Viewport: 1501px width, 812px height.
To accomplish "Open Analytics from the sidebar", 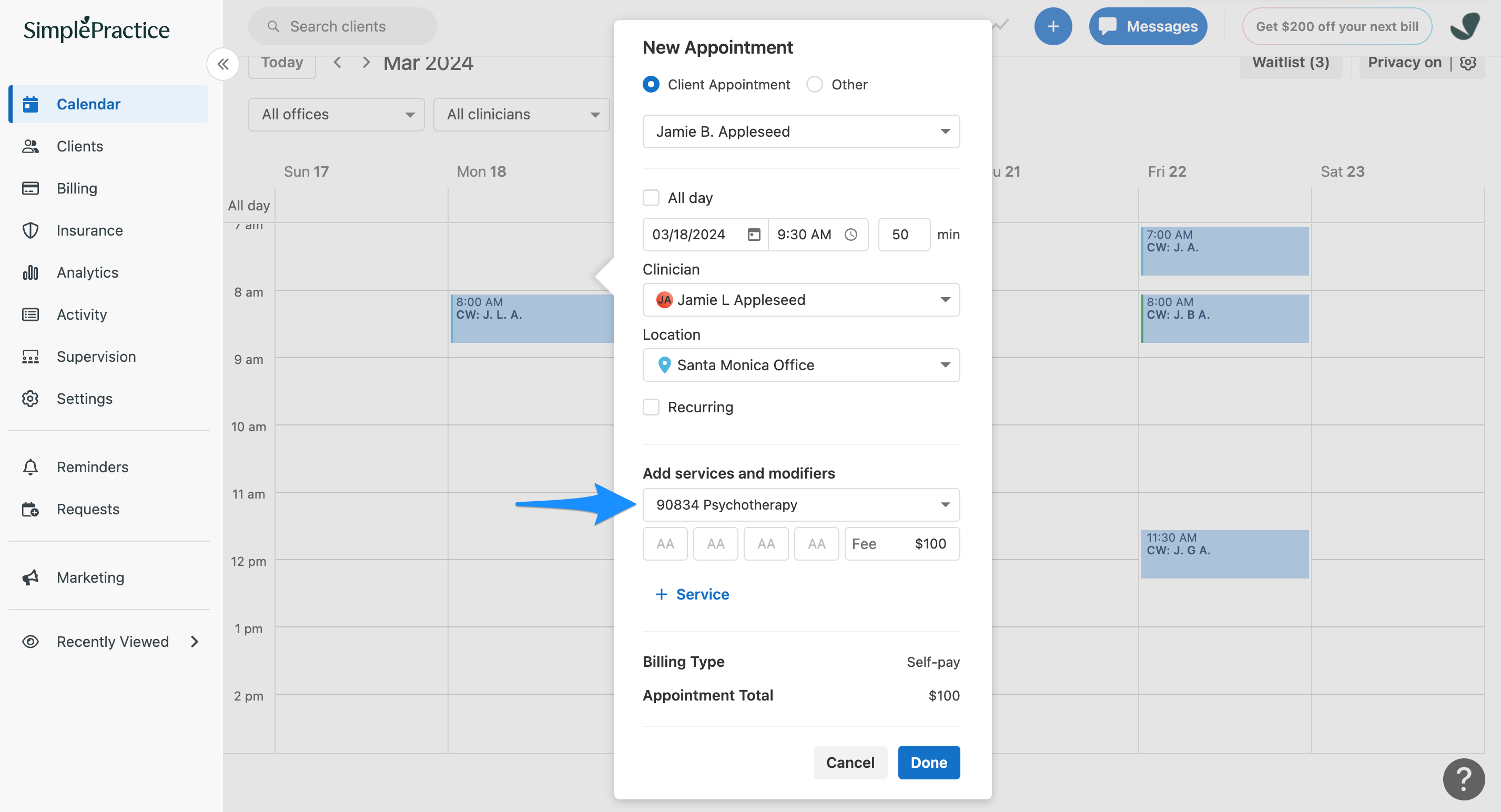I will [87, 272].
